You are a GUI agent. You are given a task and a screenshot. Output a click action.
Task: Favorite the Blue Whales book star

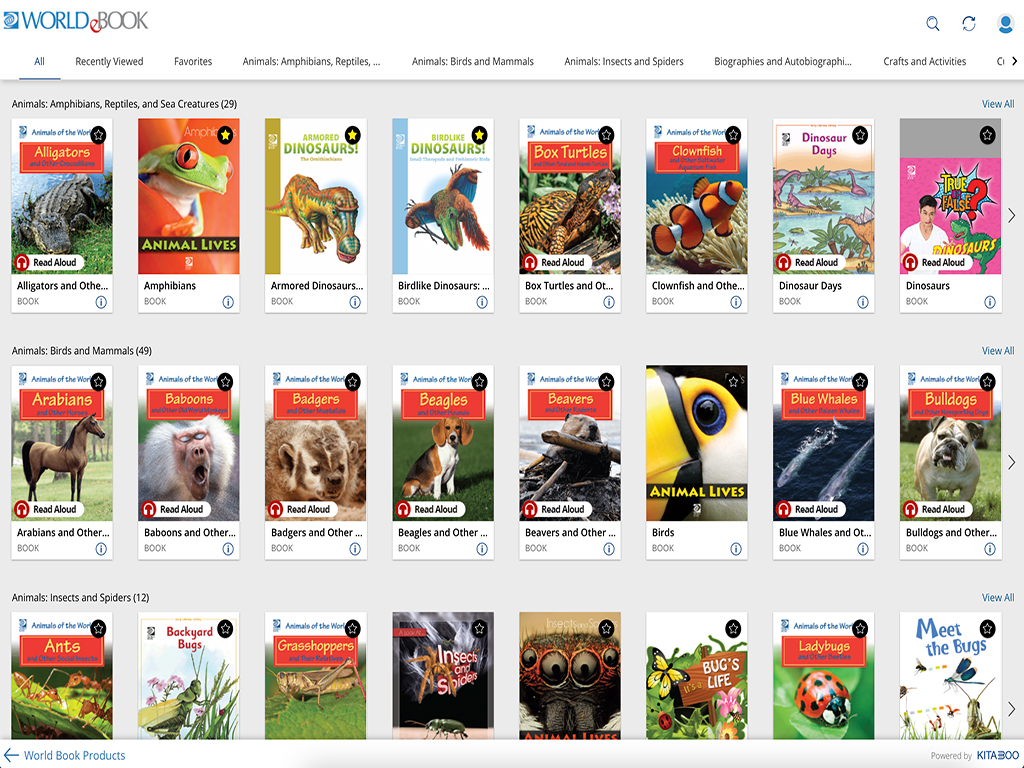click(x=860, y=381)
